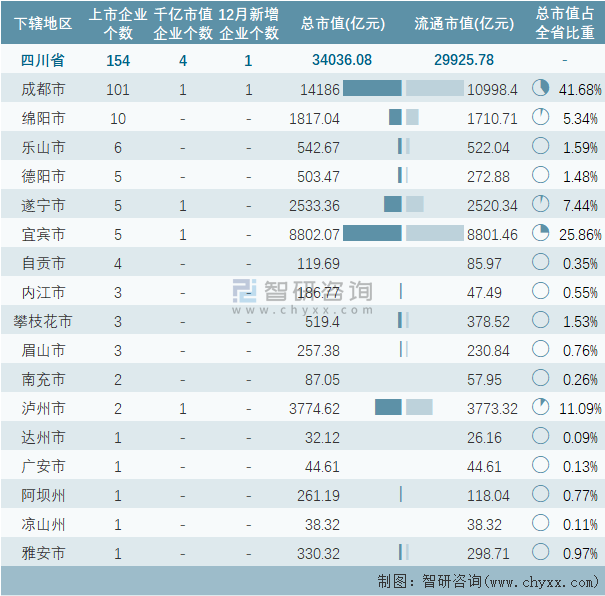Click the 41.68% share value for 成都市
605x596 pixels.
(x=580, y=89)
